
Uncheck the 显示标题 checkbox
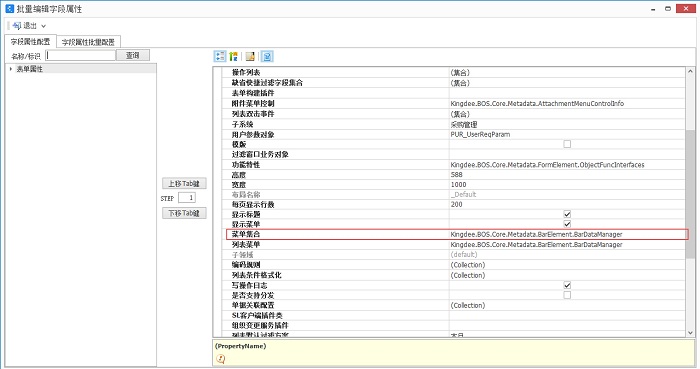567,214
